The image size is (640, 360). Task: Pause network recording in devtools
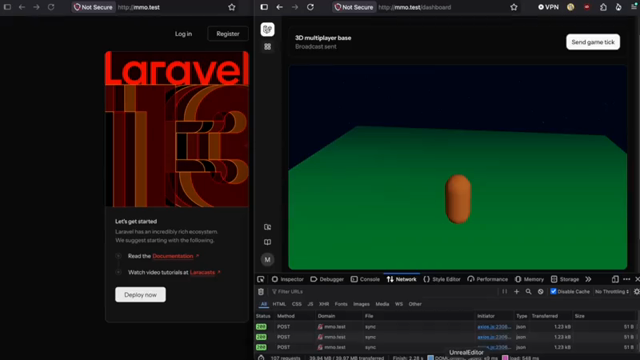(x=505, y=291)
